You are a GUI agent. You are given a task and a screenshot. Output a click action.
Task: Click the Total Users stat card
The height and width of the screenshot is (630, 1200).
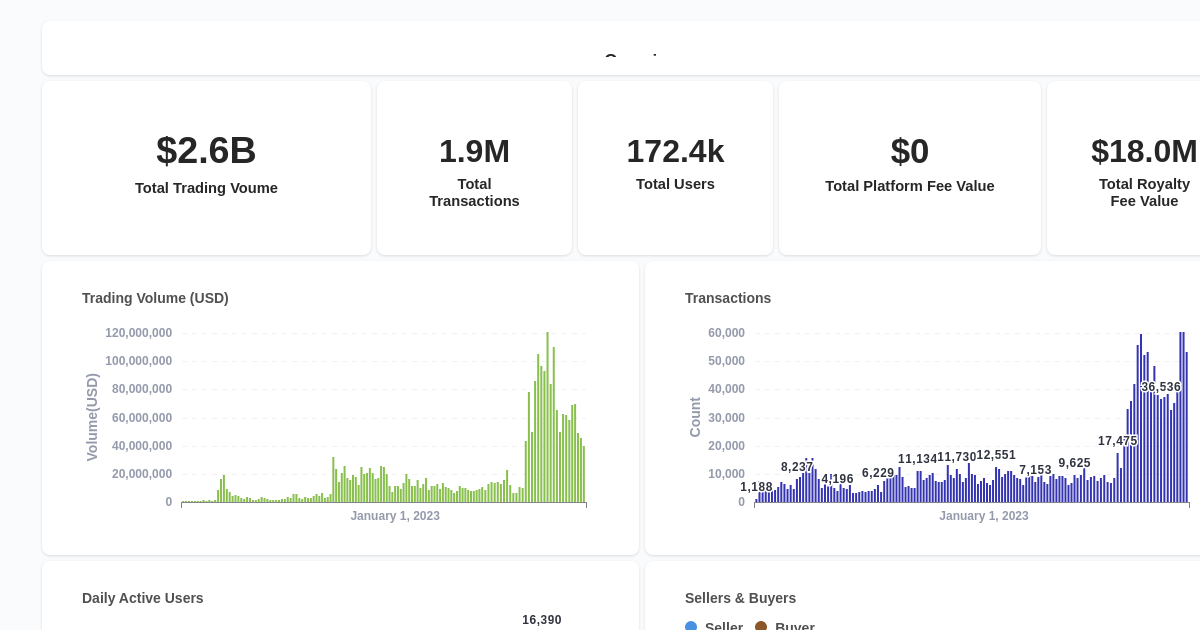coord(675,167)
